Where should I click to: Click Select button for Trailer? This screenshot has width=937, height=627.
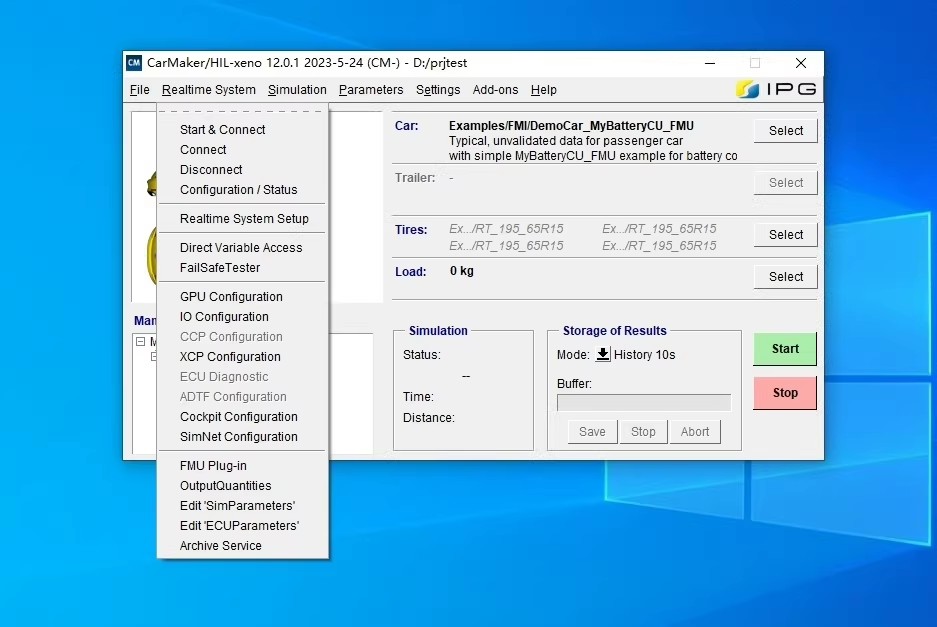click(785, 182)
